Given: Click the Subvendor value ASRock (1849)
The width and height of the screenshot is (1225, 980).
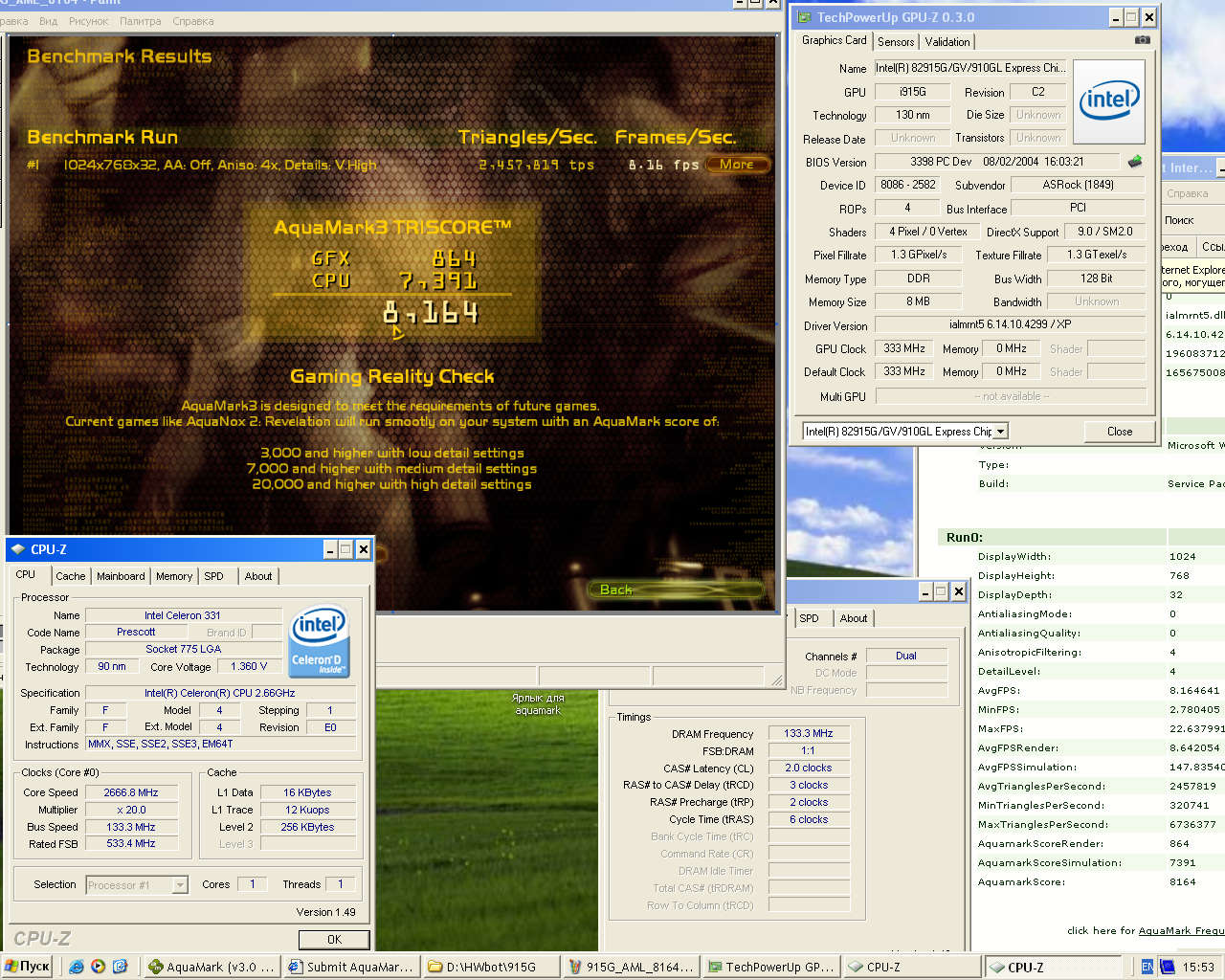Looking at the screenshot, I should [x=1079, y=185].
